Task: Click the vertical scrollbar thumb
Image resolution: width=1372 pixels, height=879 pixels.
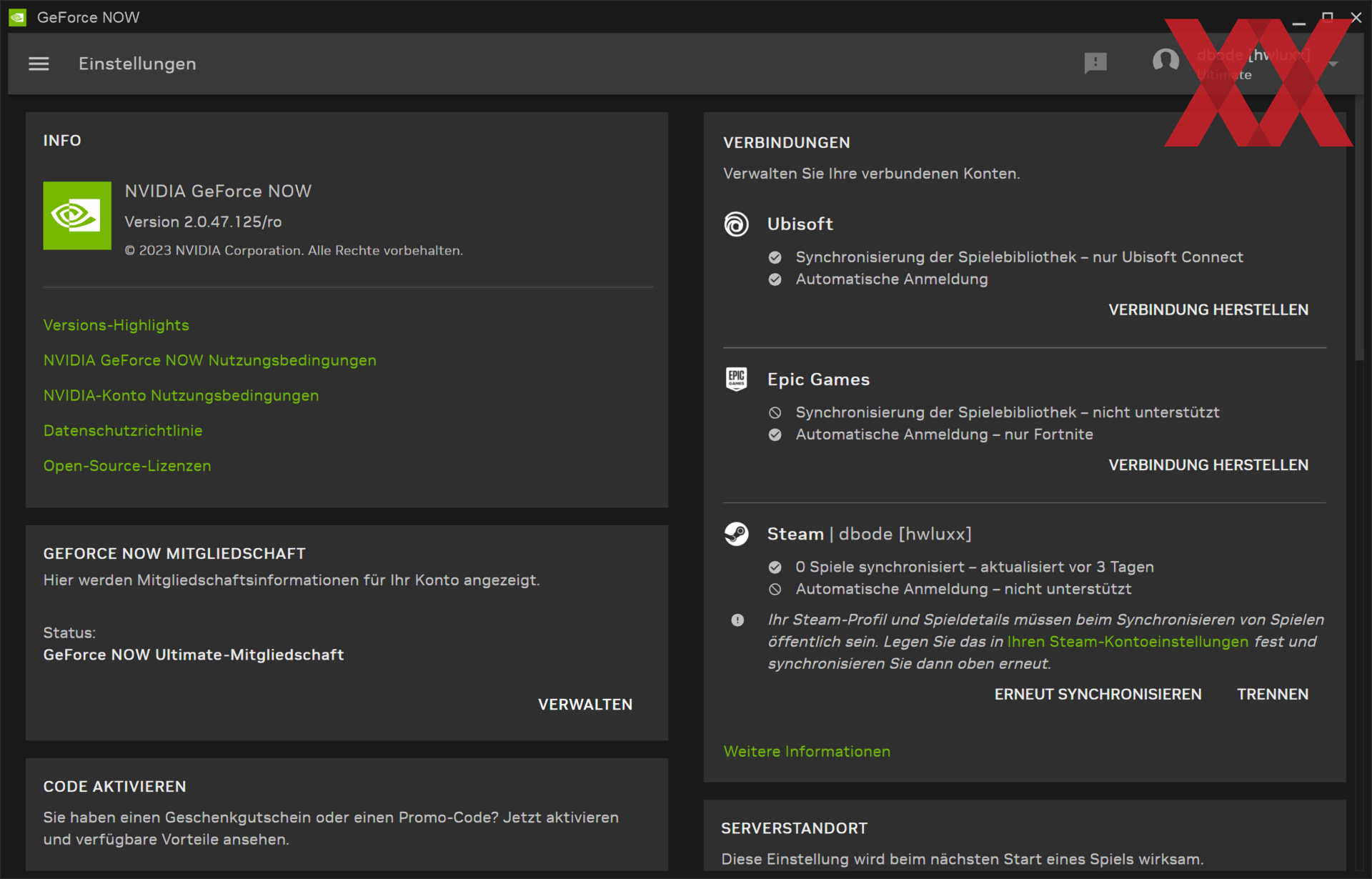Action: click(1360, 227)
